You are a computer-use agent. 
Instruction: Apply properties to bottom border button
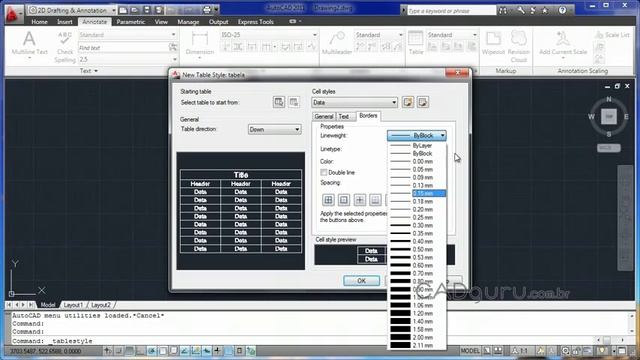coord(375,200)
